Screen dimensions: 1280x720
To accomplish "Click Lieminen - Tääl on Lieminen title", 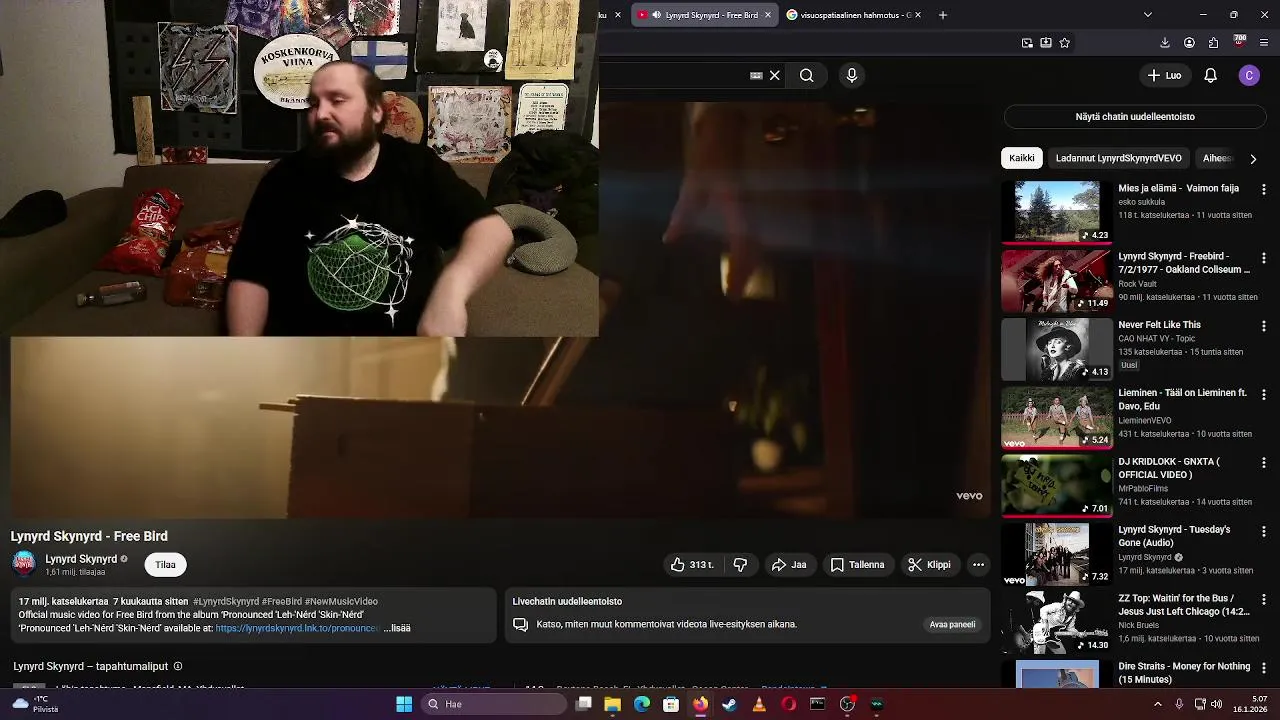I will (x=1182, y=399).
